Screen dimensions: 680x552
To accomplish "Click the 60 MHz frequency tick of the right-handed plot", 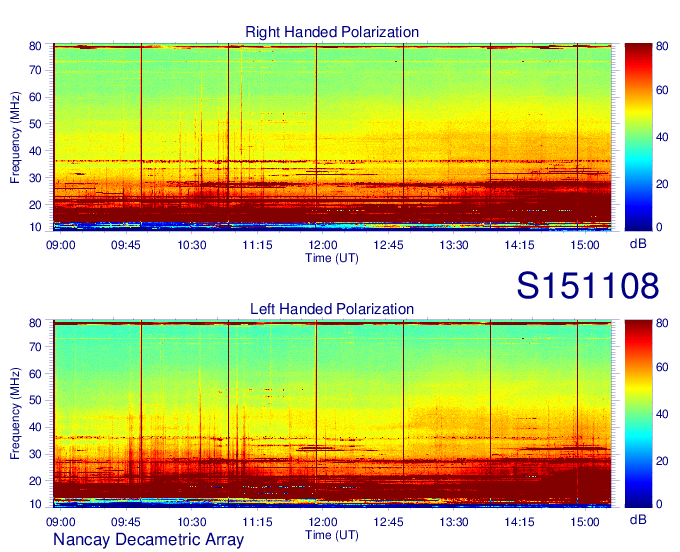I will [35, 97].
